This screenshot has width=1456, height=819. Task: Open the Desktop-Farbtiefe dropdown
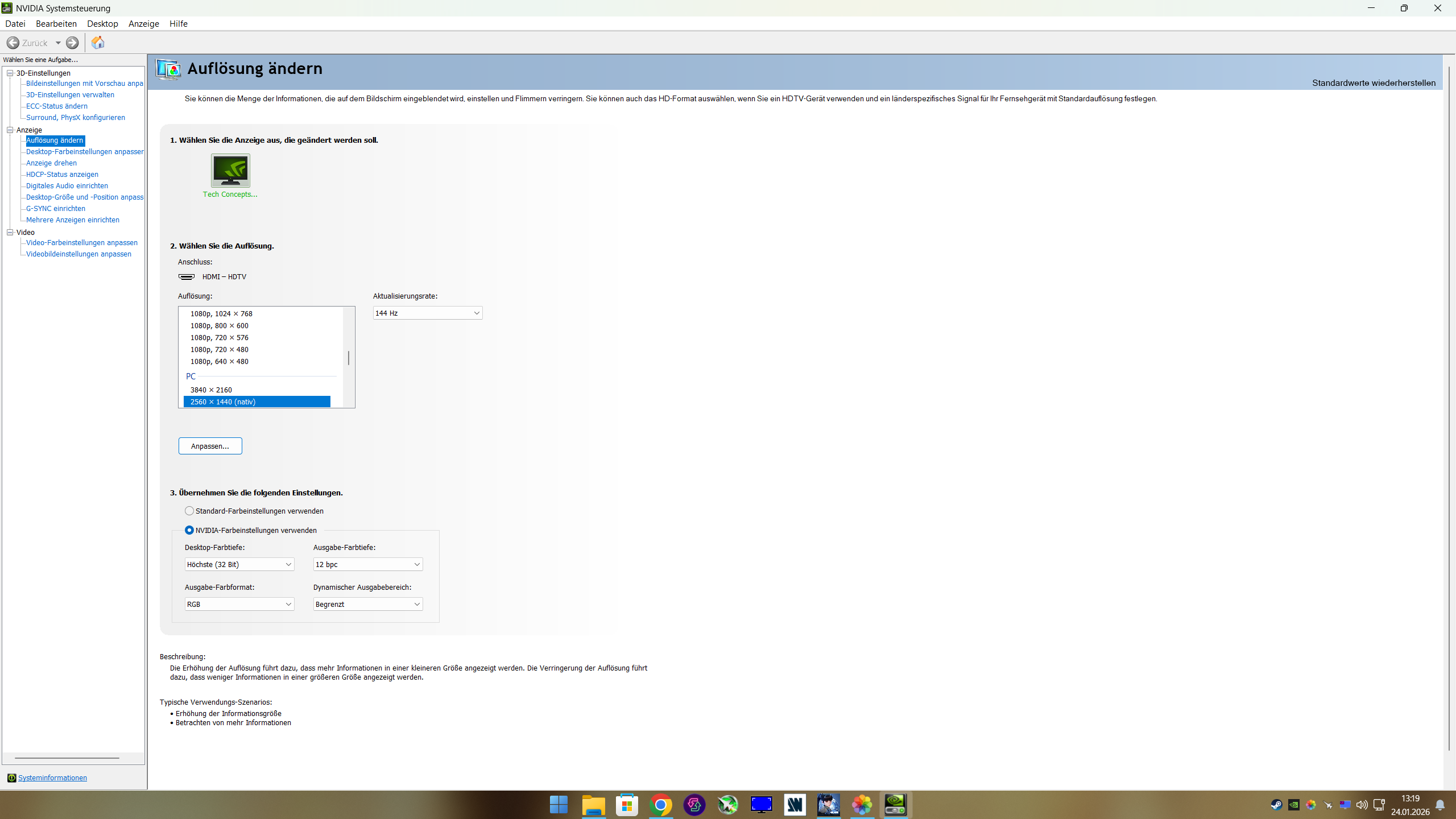coord(239,564)
